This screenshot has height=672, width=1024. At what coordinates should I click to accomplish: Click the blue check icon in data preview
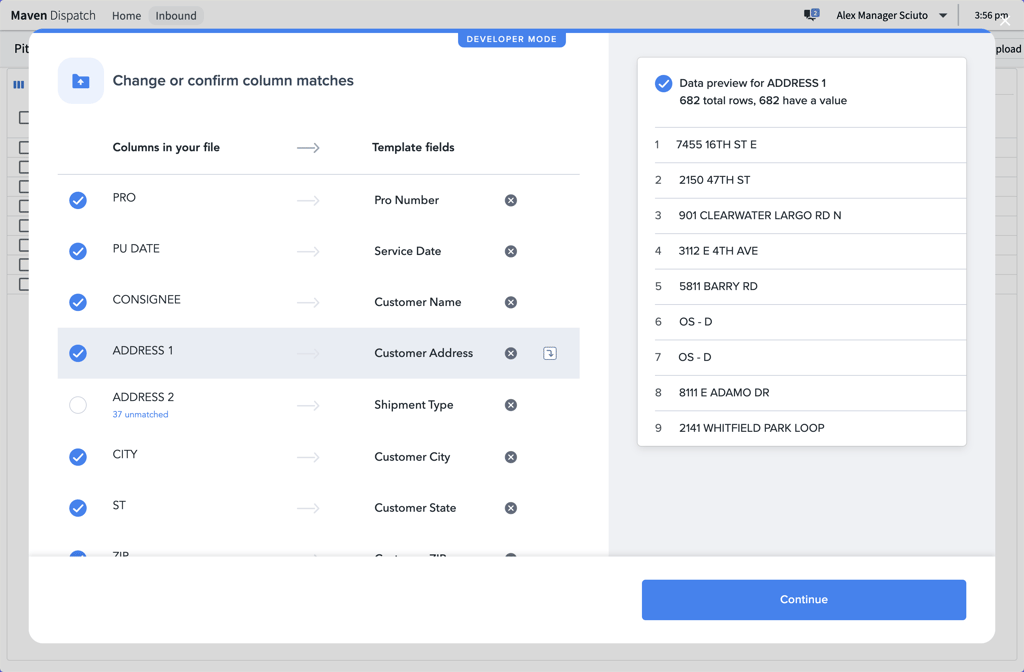664,84
